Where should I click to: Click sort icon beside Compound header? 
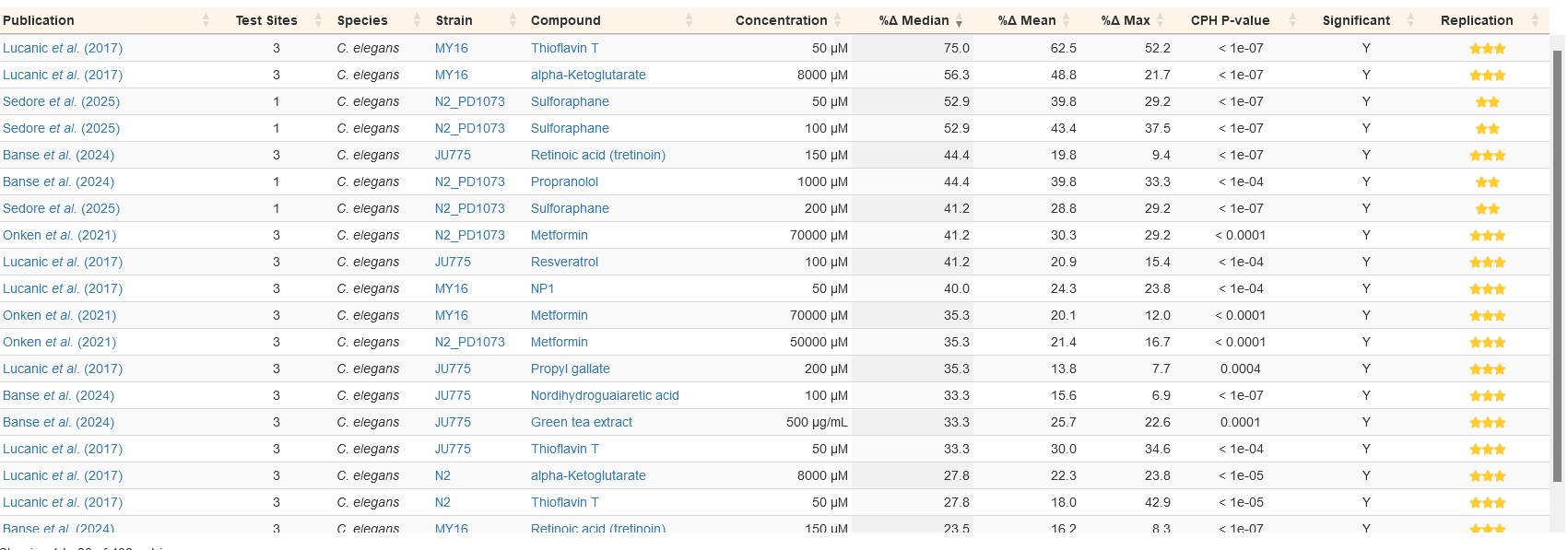tap(689, 20)
